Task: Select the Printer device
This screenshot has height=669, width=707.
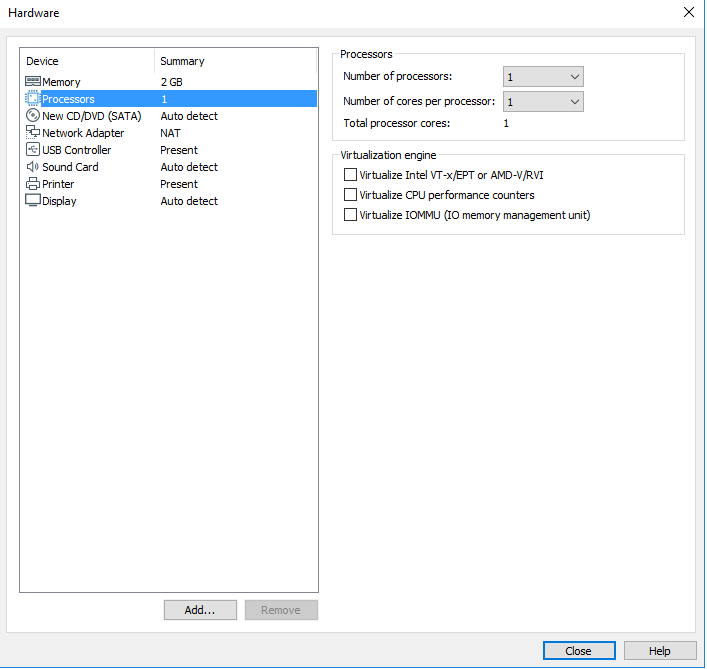Action: click(x=58, y=184)
